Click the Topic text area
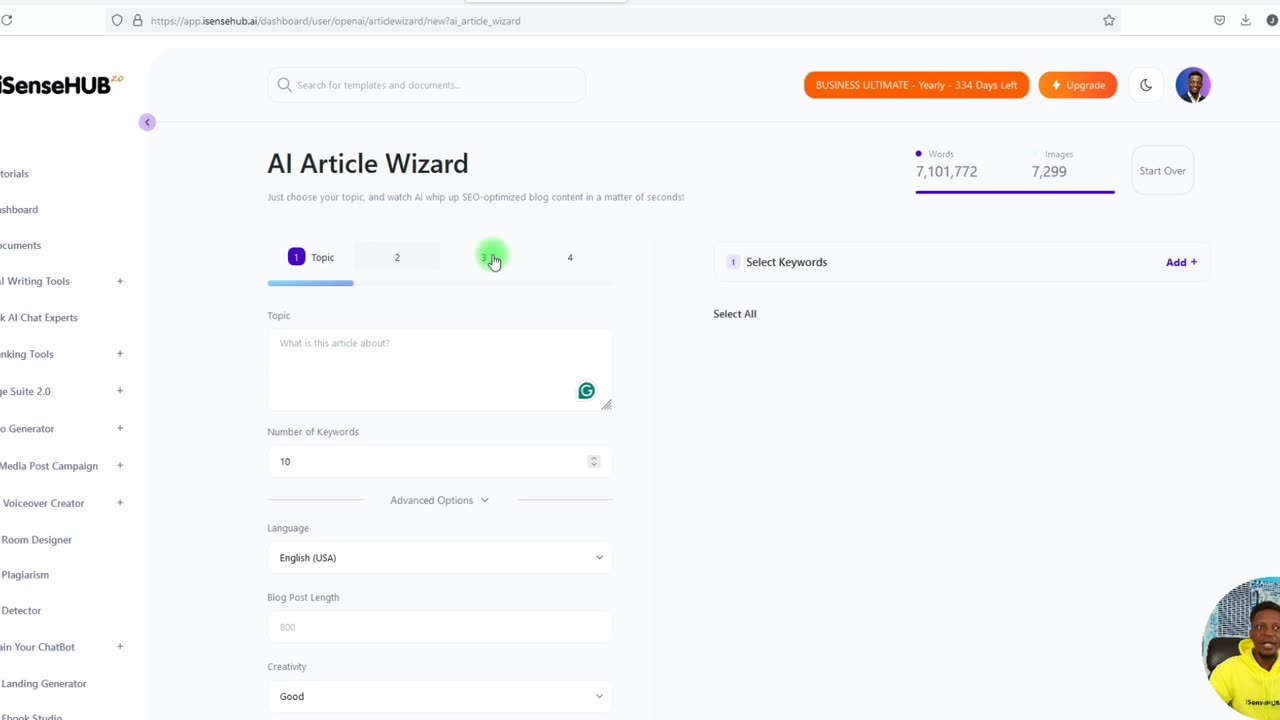Viewport: 1280px width, 720px height. (x=440, y=370)
